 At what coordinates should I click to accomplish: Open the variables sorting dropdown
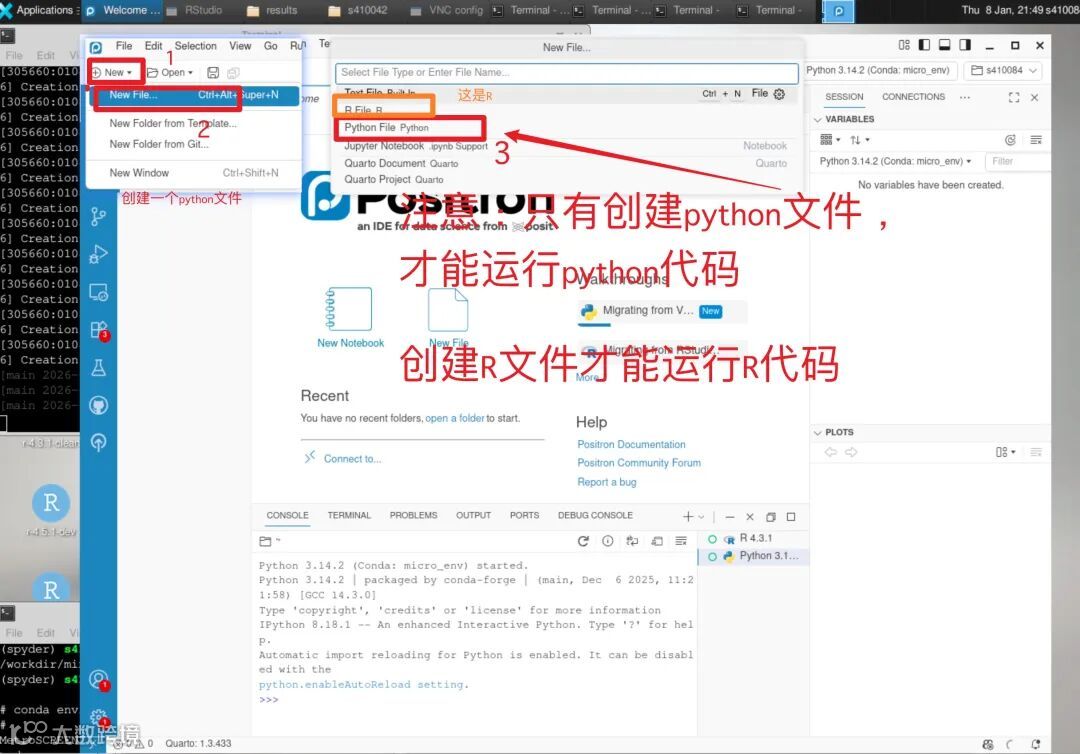pyautogui.click(x=860, y=140)
